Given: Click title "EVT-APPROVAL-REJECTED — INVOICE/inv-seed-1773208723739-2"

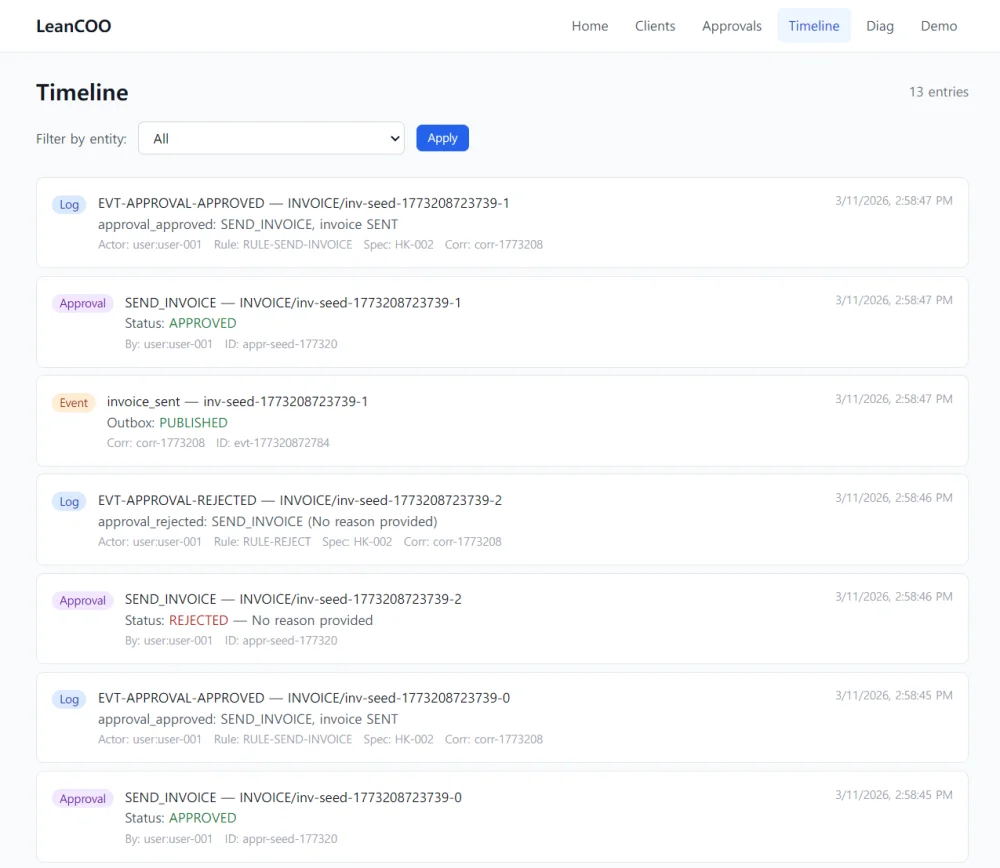Looking at the screenshot, I should click(300, 501).
